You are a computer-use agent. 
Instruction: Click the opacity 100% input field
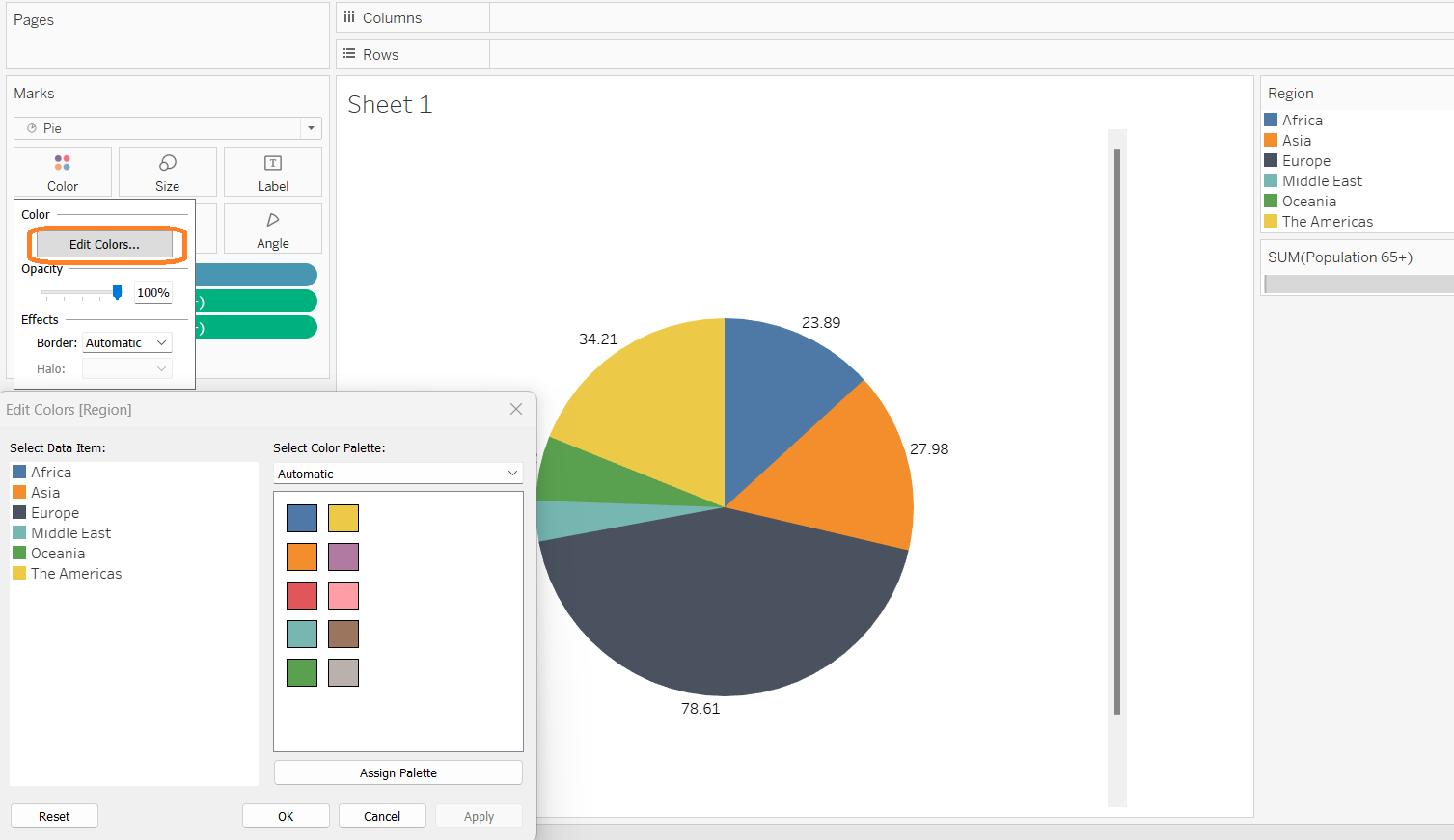153,292
